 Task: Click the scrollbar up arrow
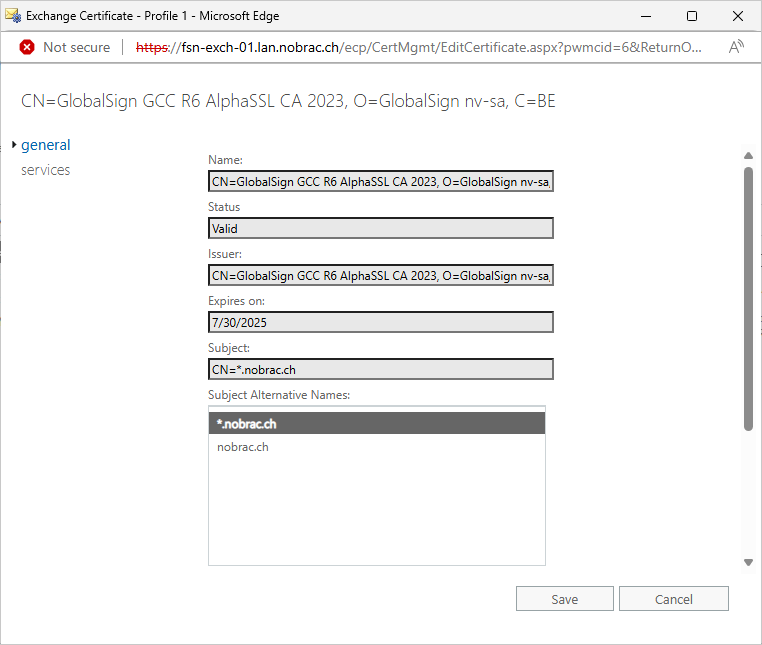pyautogui.click(x=748, y=156)
